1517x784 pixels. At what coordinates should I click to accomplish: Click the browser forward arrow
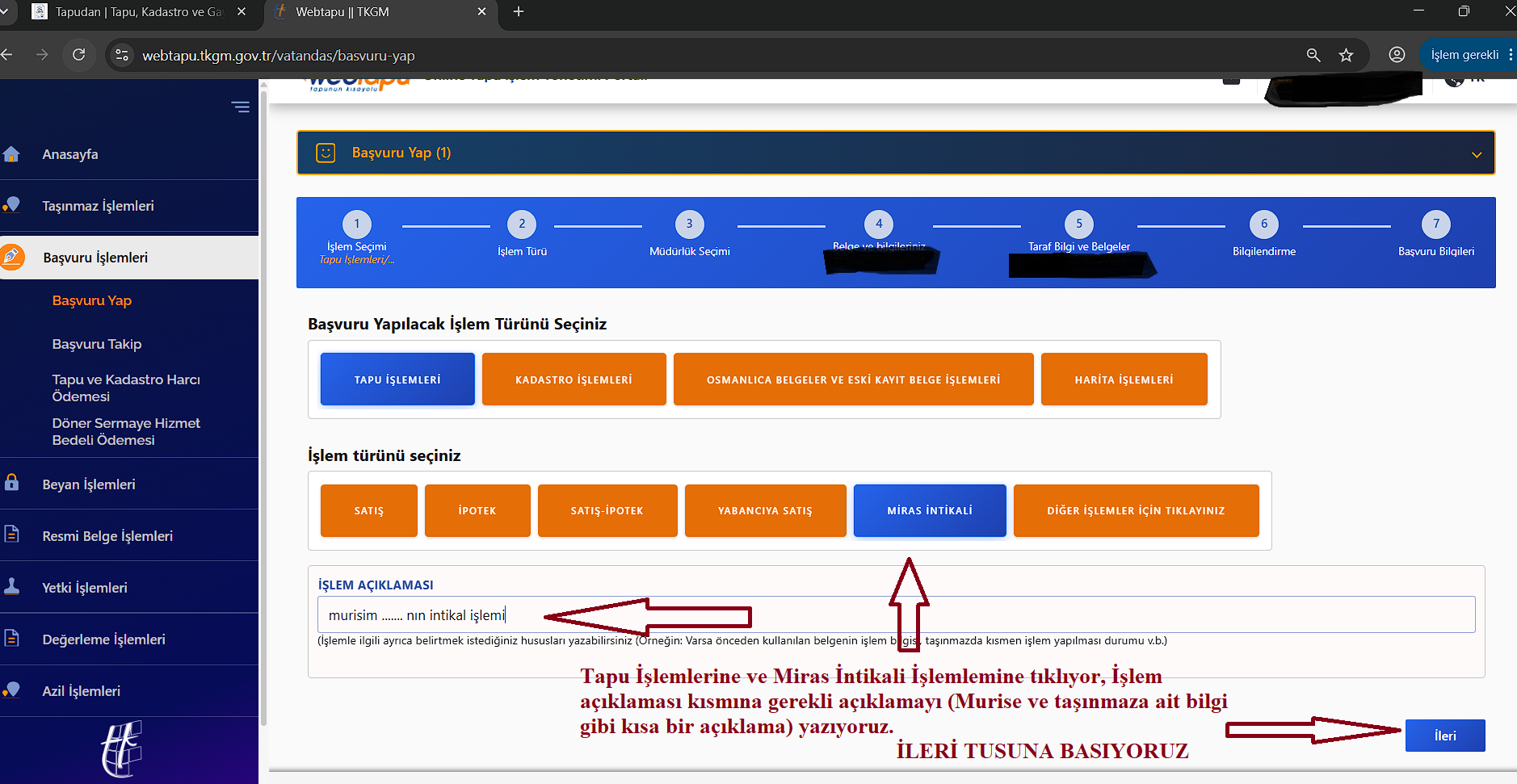click(x=42, y=55)
